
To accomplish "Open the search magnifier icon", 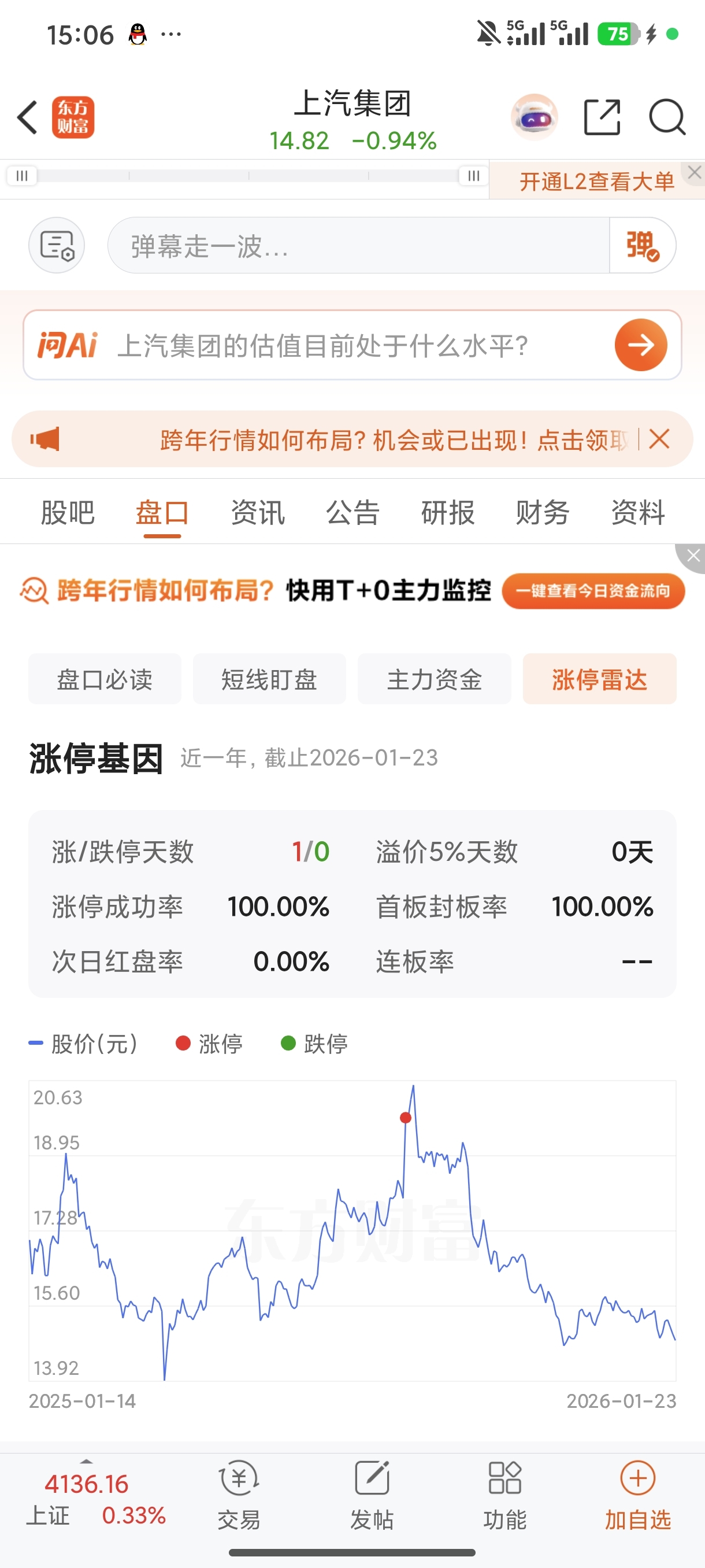I will click(667, 117).
